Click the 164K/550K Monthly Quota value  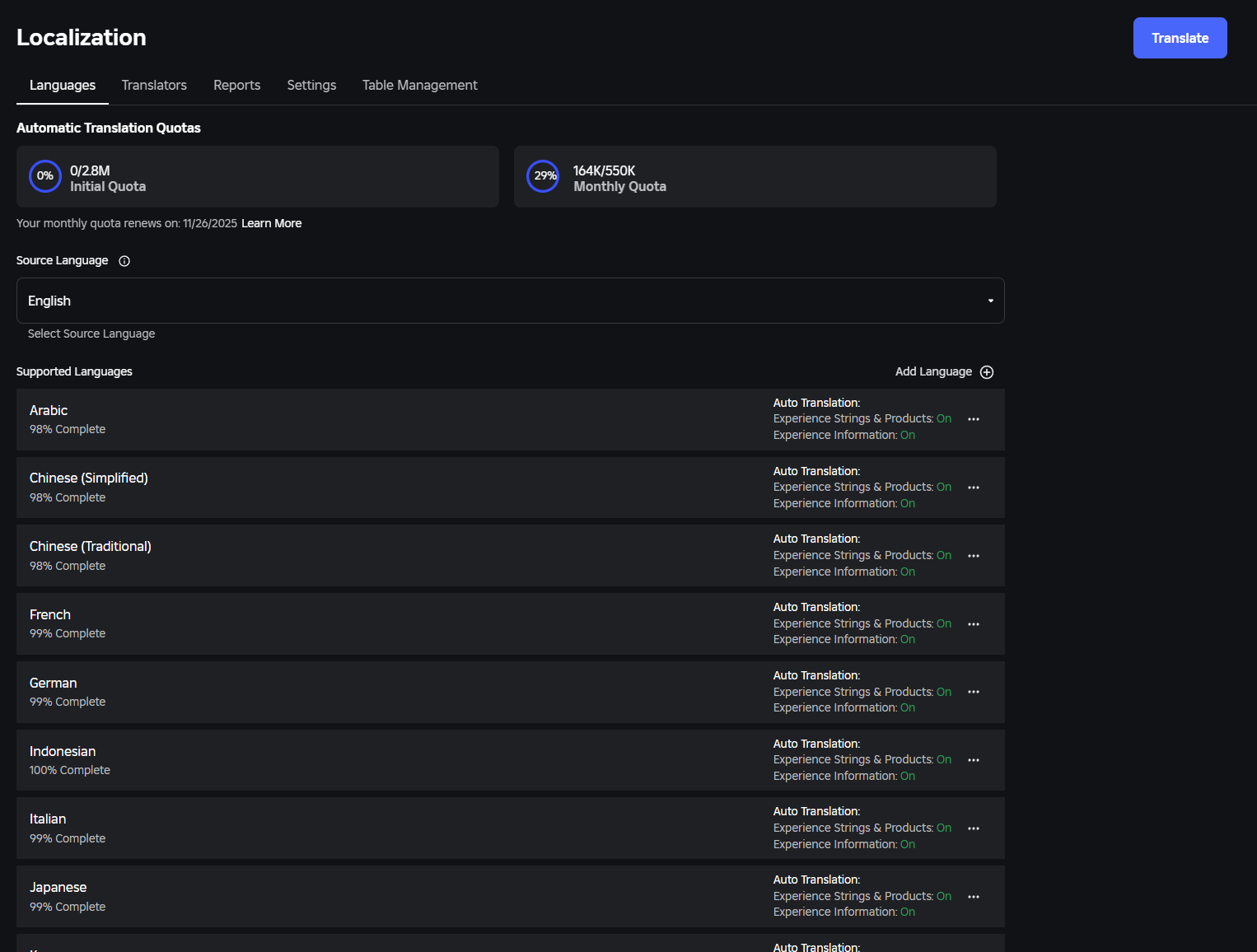(605, 170)
